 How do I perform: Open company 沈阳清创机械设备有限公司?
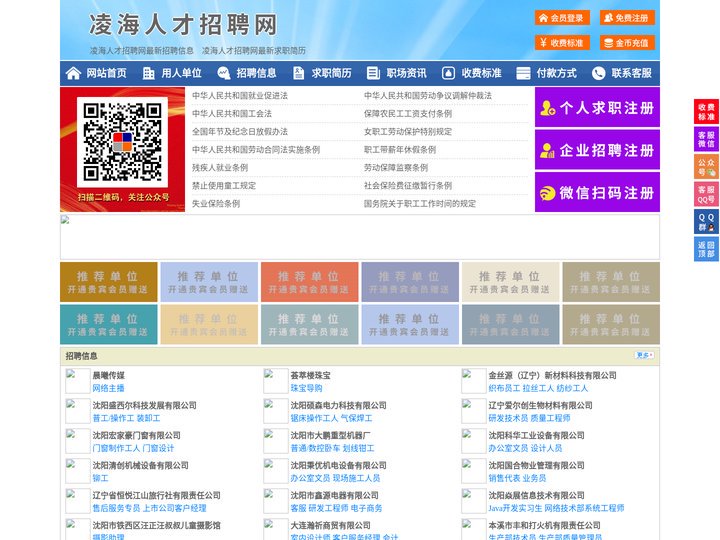(x=141, y=465)
